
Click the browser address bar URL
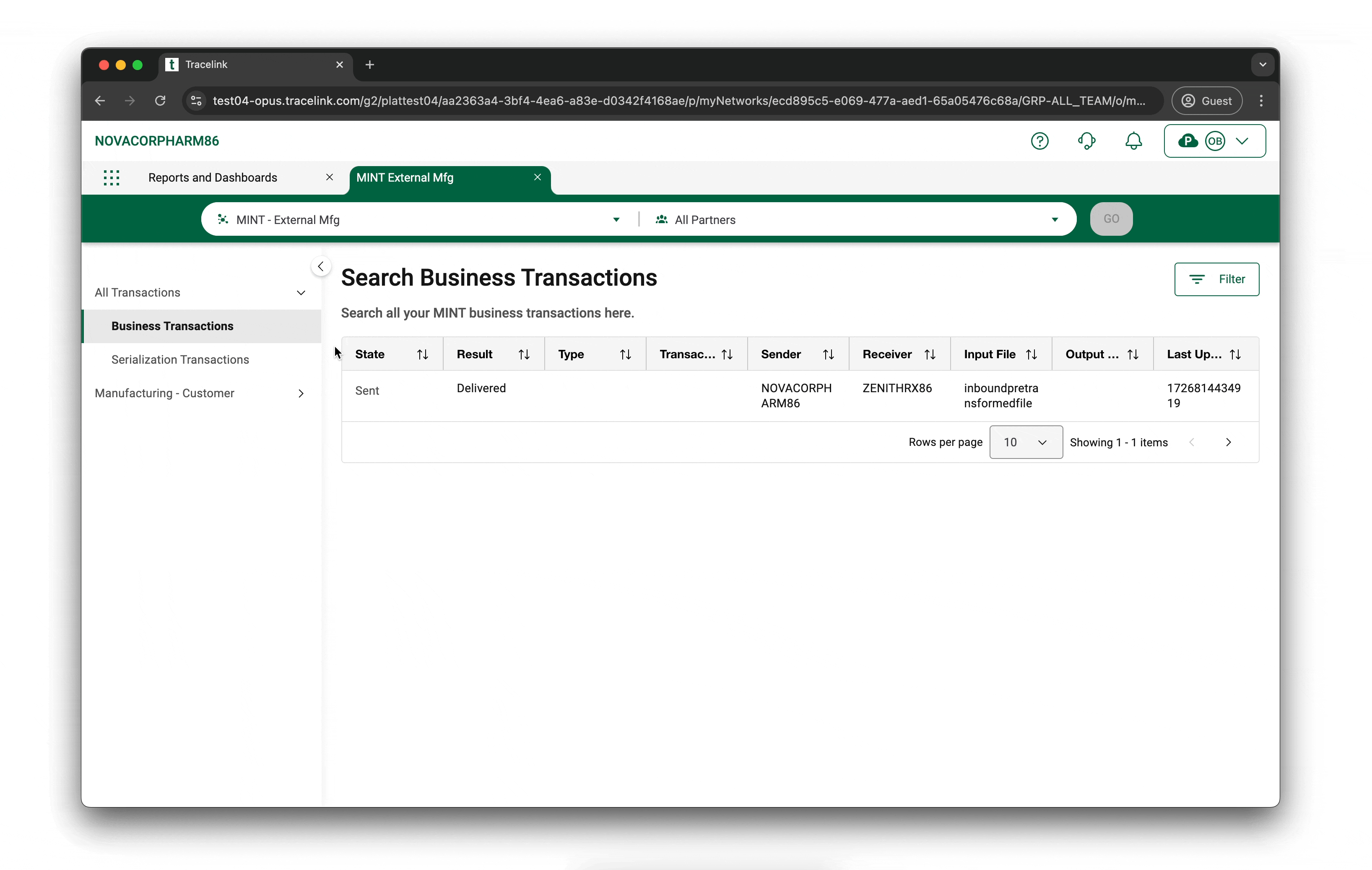coord(678,101)
